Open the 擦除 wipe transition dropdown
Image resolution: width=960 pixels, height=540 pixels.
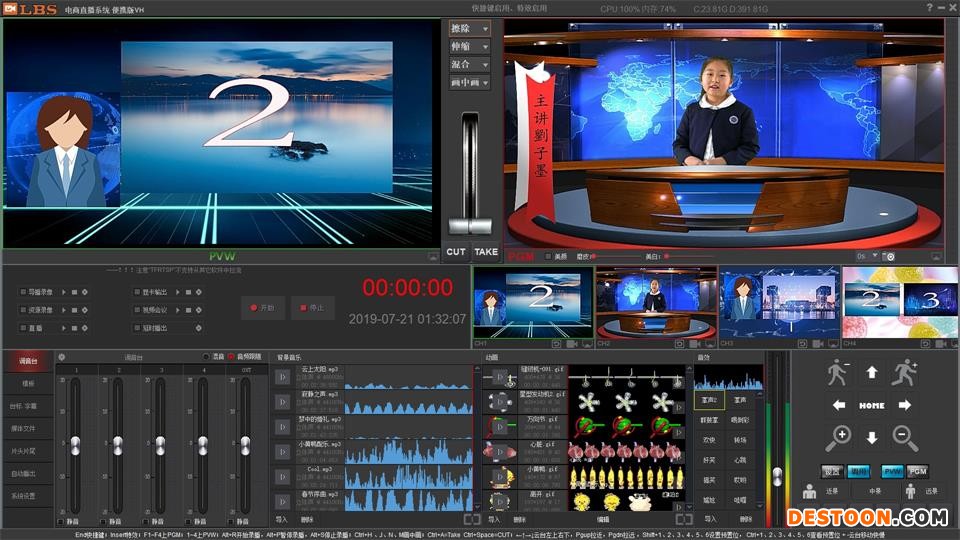[469, 29]
